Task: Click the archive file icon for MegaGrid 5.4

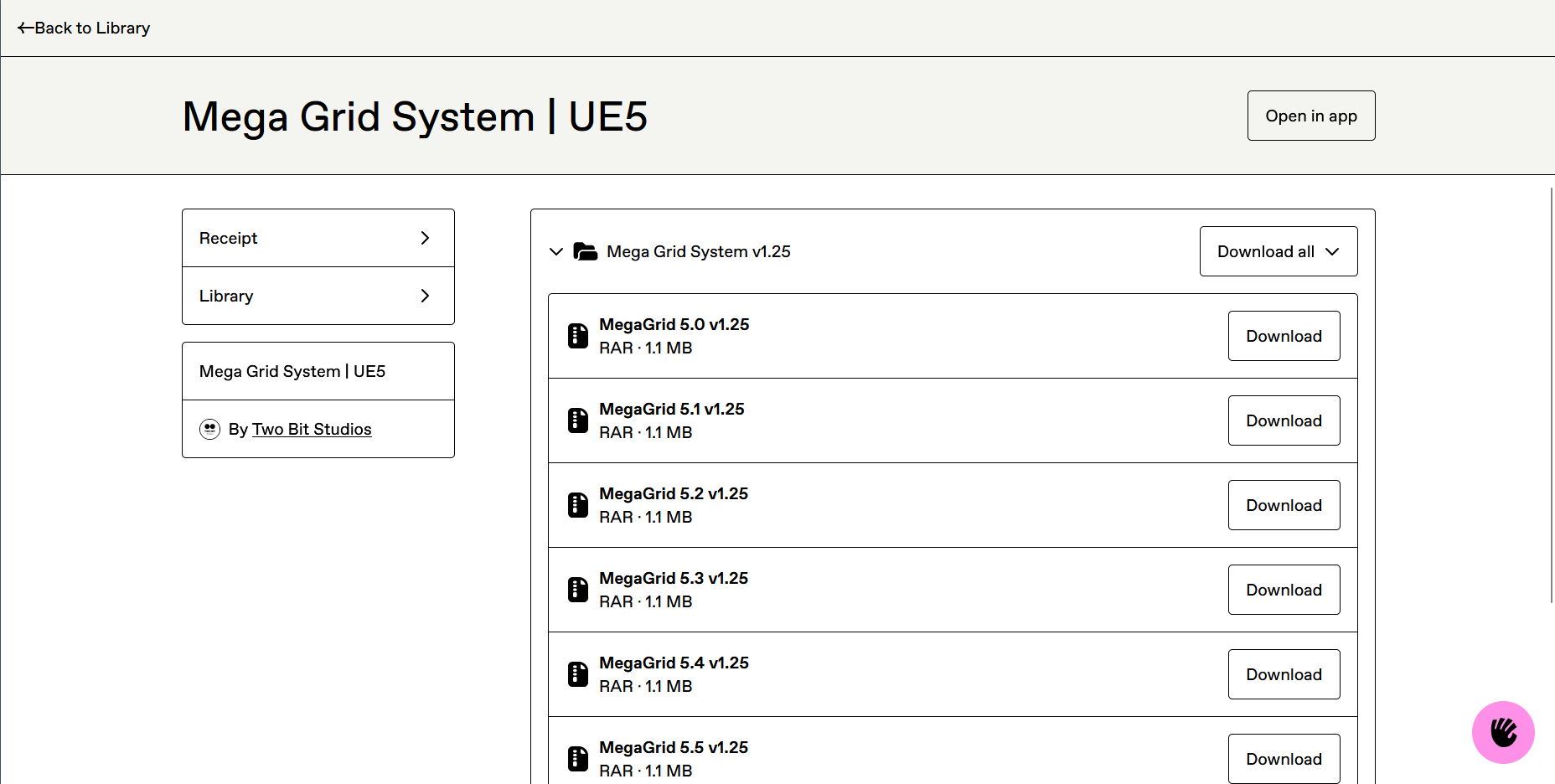Action: click(x=578, y=674)
